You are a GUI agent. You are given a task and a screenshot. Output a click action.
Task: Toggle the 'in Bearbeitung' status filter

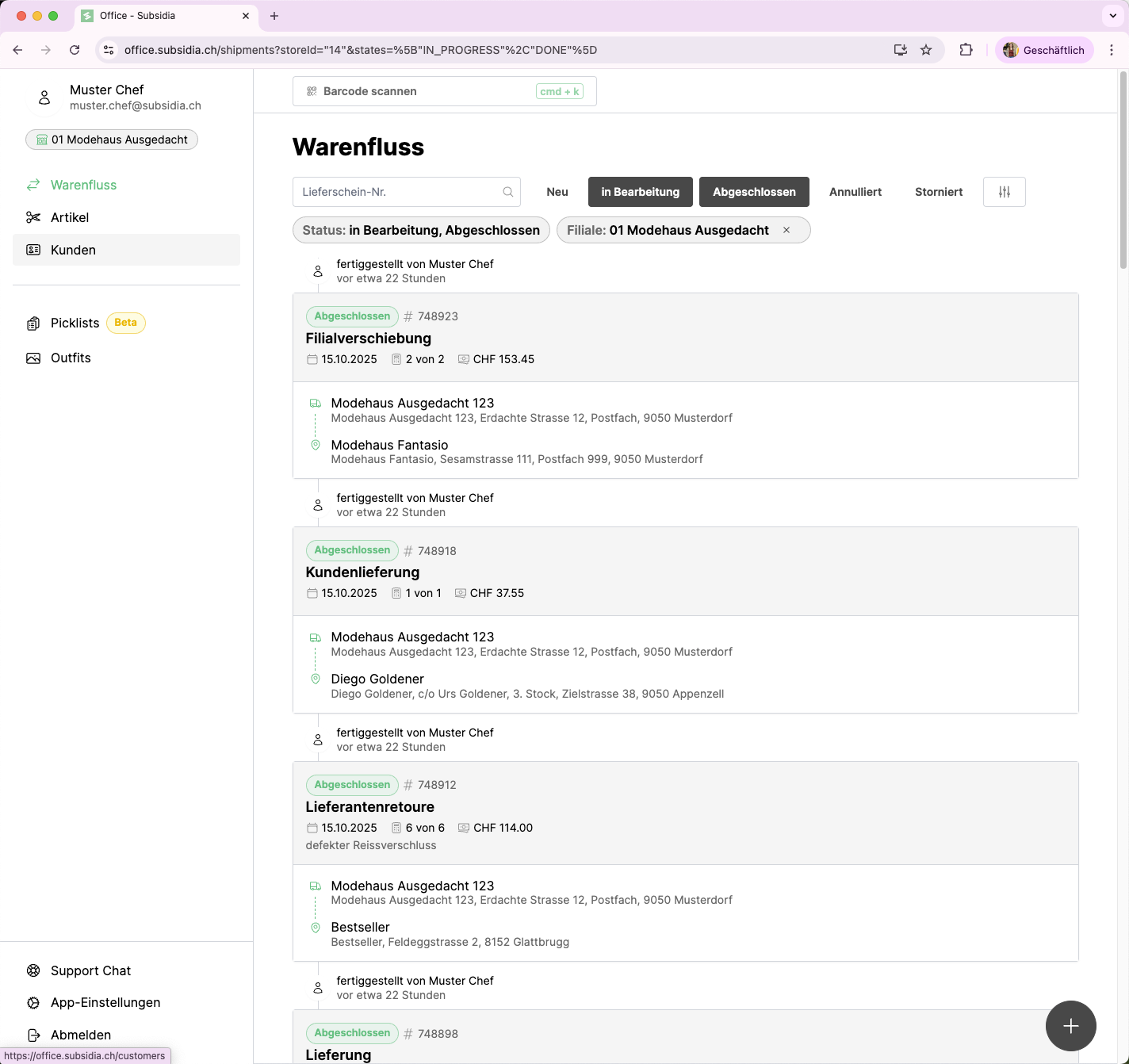(640, 192)
